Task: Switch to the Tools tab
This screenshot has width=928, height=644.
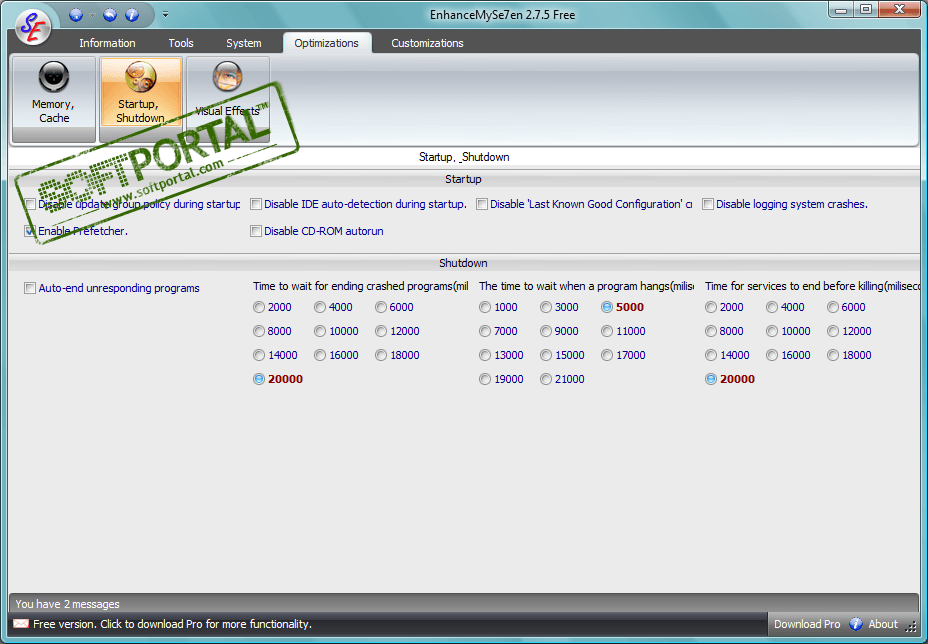Action: 181,43
